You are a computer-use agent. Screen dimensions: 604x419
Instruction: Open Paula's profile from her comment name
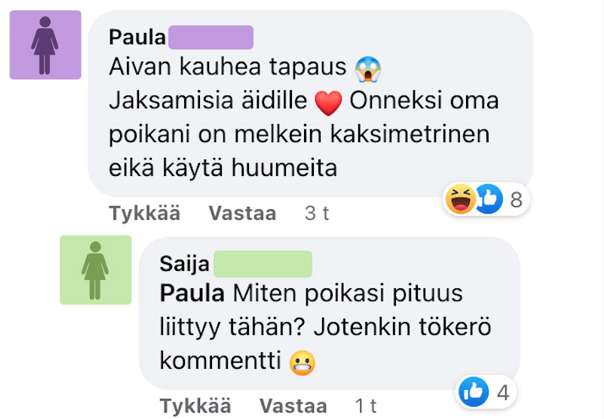click(x=137, y=38)
